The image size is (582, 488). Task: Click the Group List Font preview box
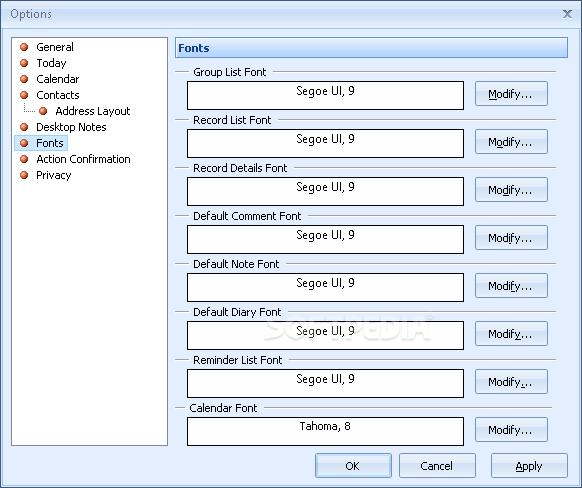(x=325, y=95)
